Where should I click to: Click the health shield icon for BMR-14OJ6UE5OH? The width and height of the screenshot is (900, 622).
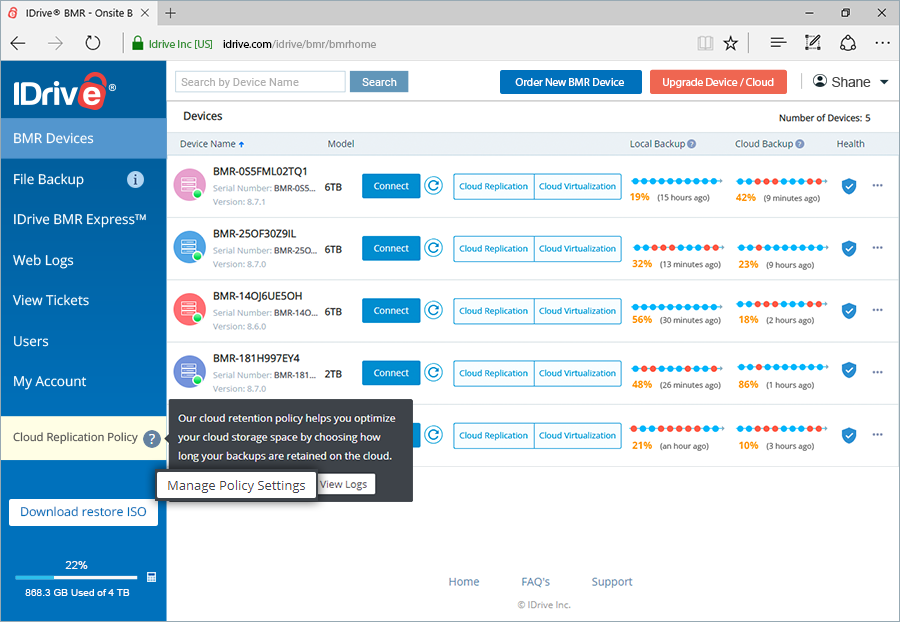click(849, 310)
